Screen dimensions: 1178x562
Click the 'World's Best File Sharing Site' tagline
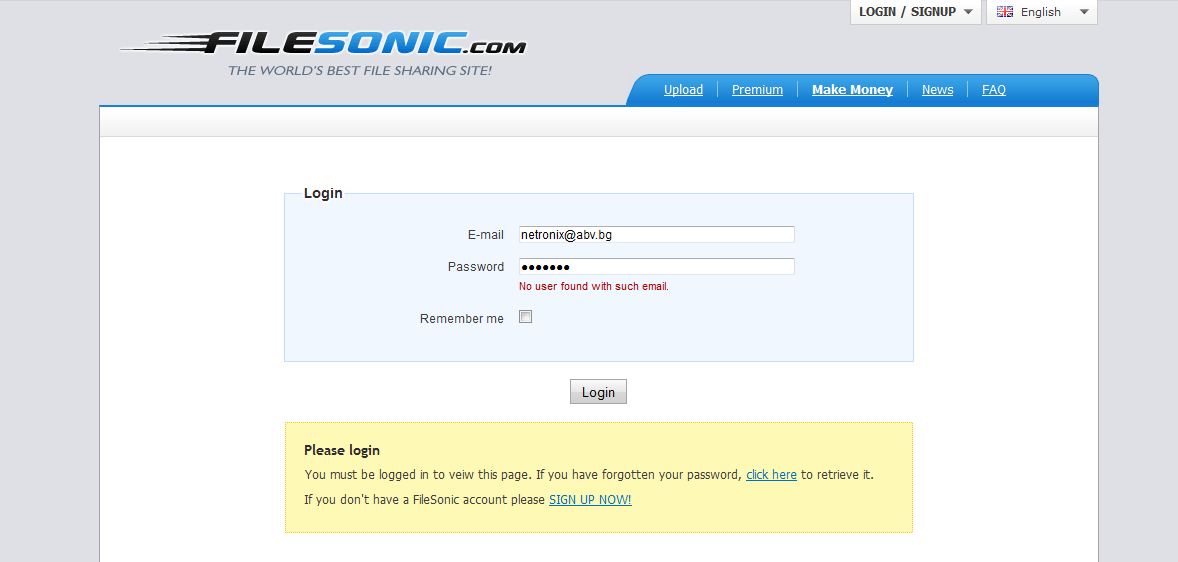coord(360,71)
